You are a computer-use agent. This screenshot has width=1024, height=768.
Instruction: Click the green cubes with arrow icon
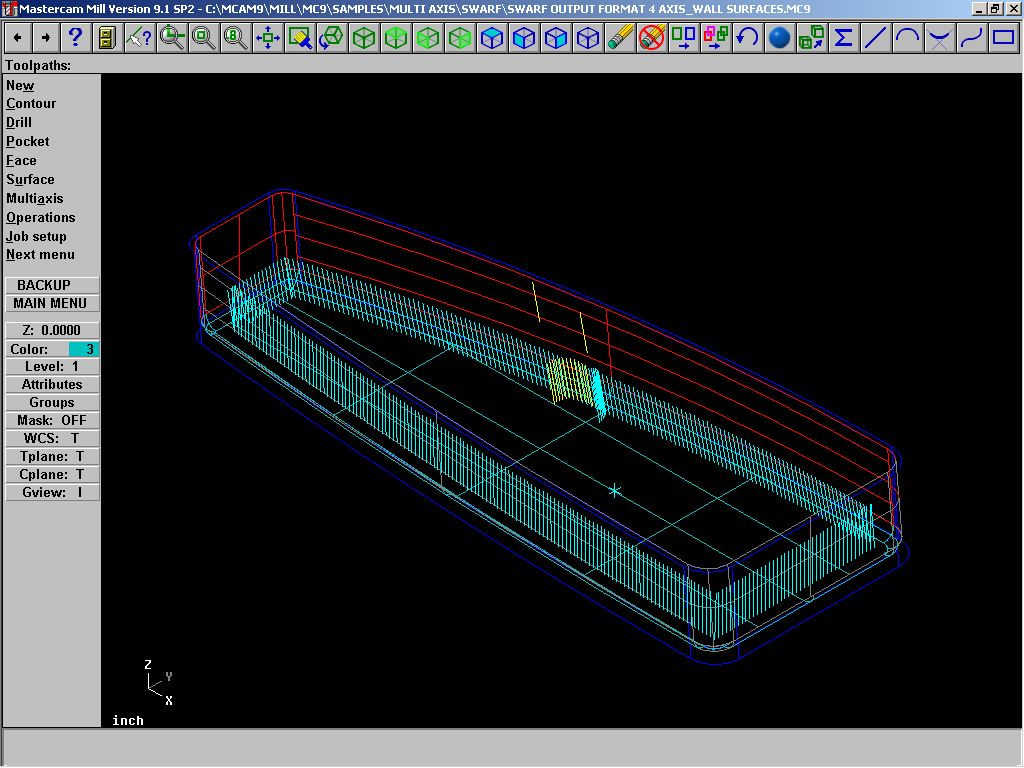(812, 38)
